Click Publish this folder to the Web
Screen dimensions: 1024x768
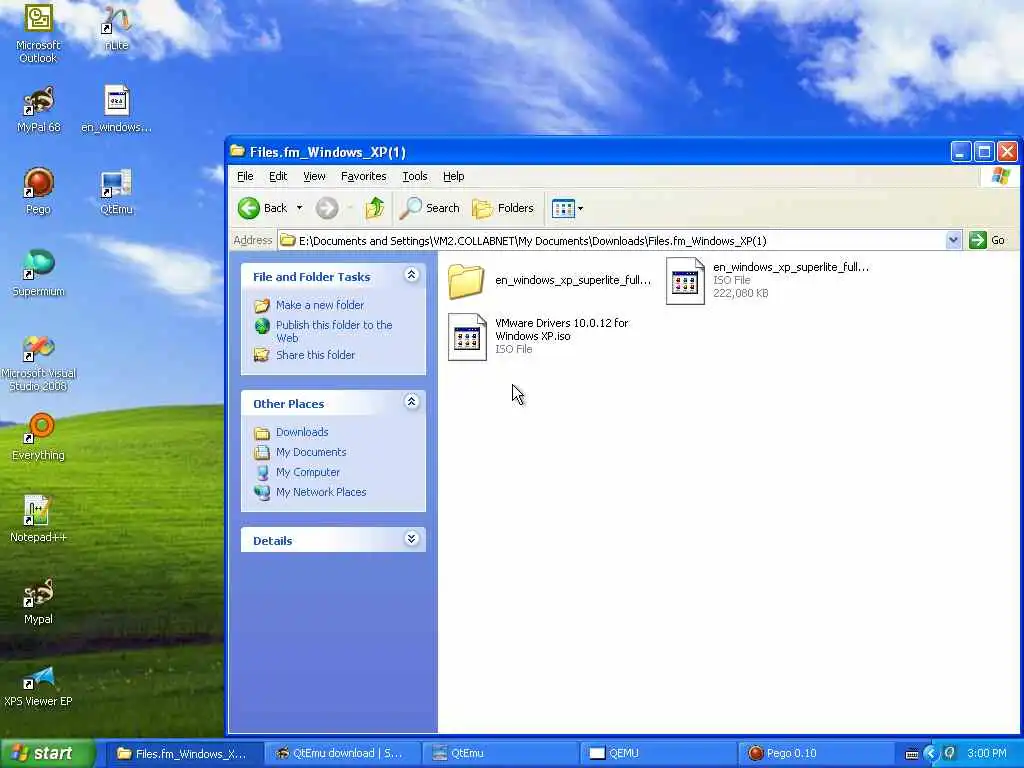tap(334, 331)
